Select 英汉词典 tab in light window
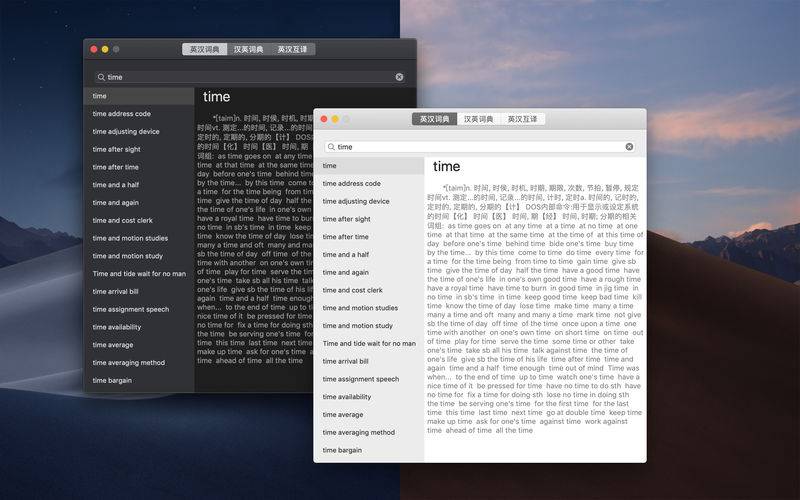Screen dimensions: 800x500 (435, 119)
